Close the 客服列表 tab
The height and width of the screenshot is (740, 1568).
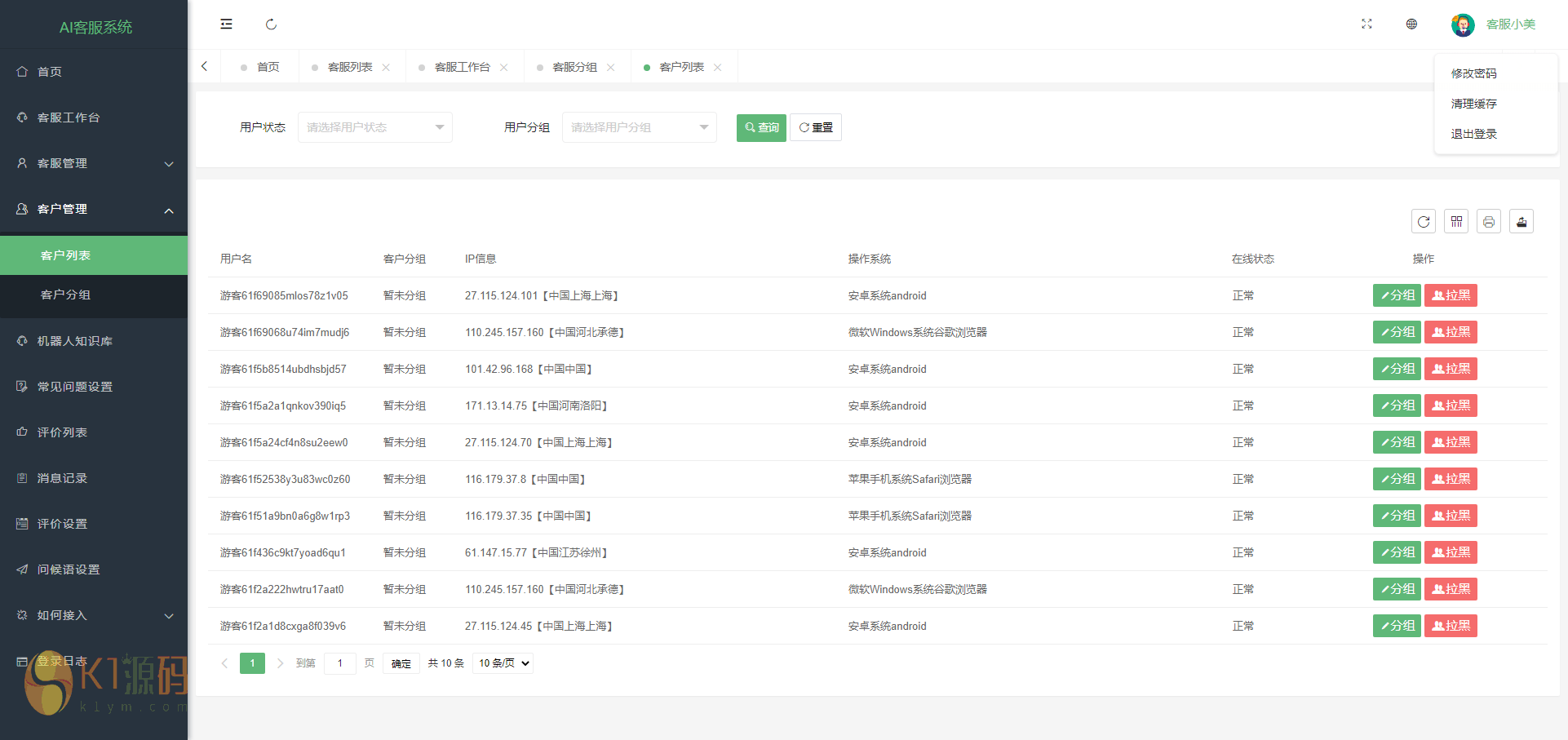point(386,68)
